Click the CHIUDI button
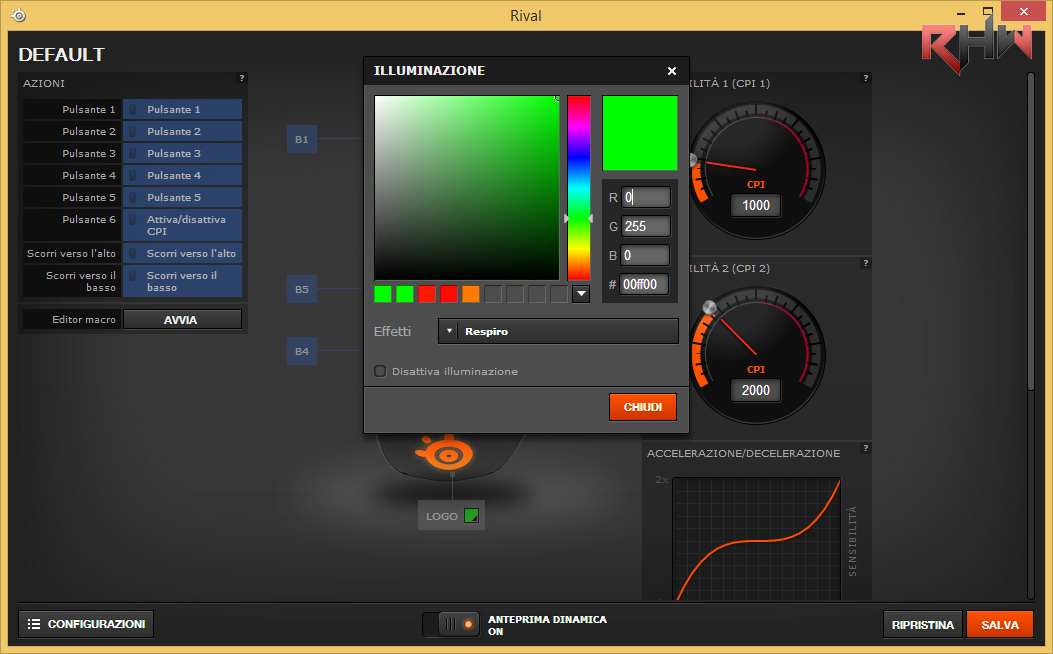 coord(643,407)
